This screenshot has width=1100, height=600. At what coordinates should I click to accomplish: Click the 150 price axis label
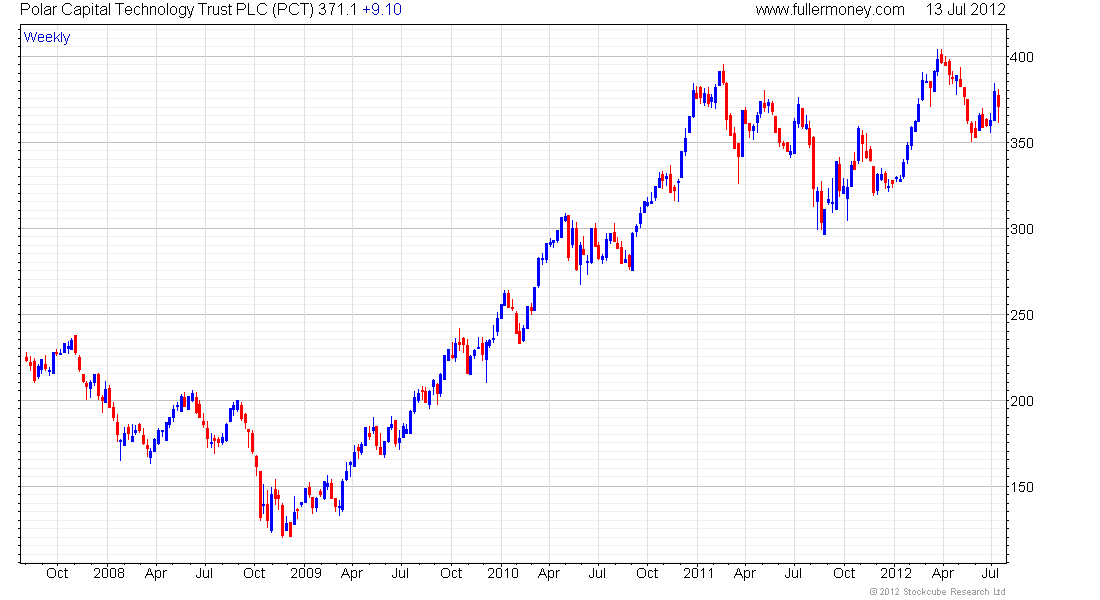[1021, 487]
